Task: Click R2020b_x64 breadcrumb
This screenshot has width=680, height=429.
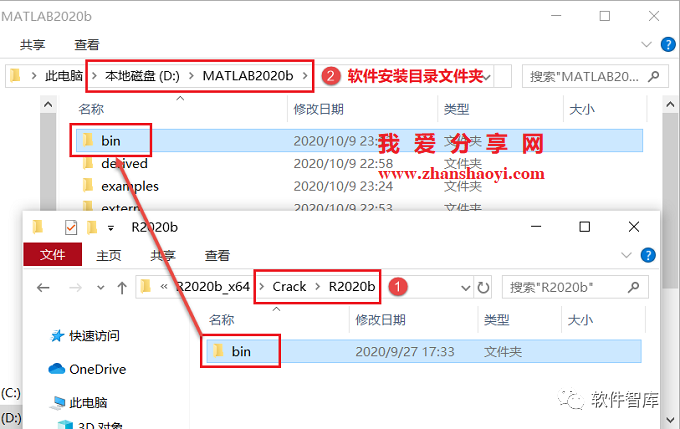Action: point(213,287)
